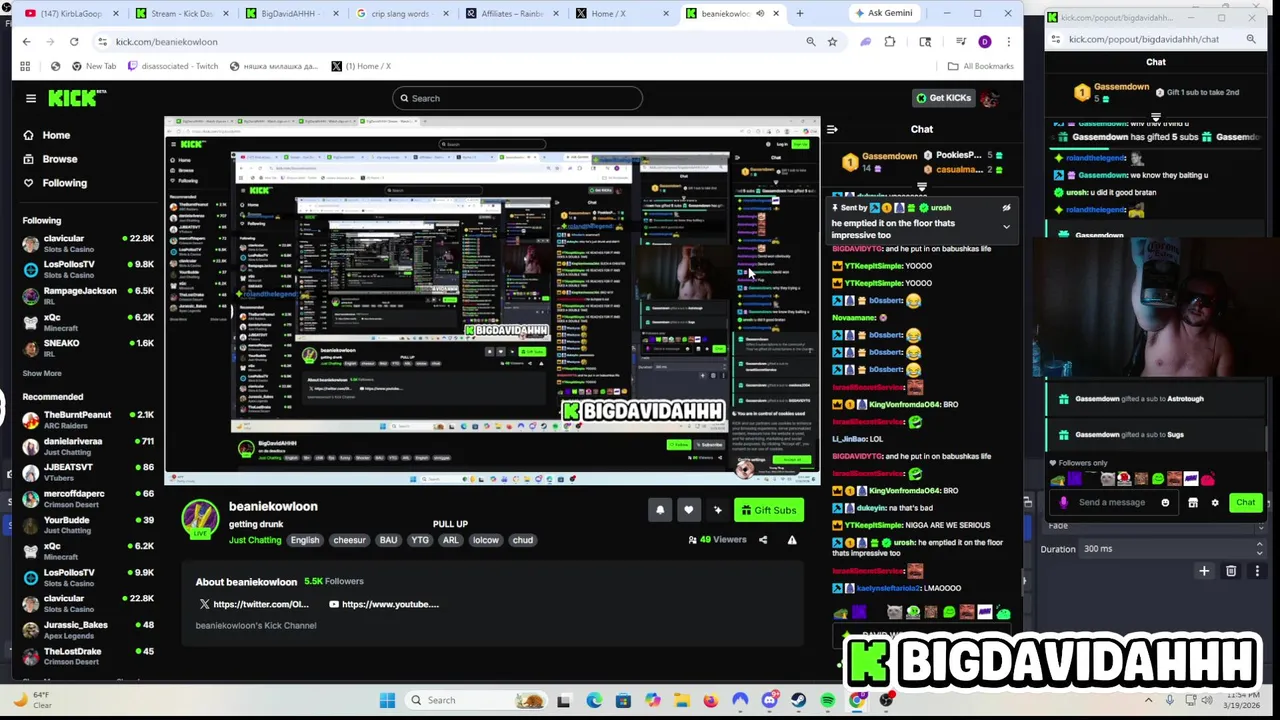Expand the leaderboard handle in popout chat
1280x720 pixels.
coord(1156,117)
